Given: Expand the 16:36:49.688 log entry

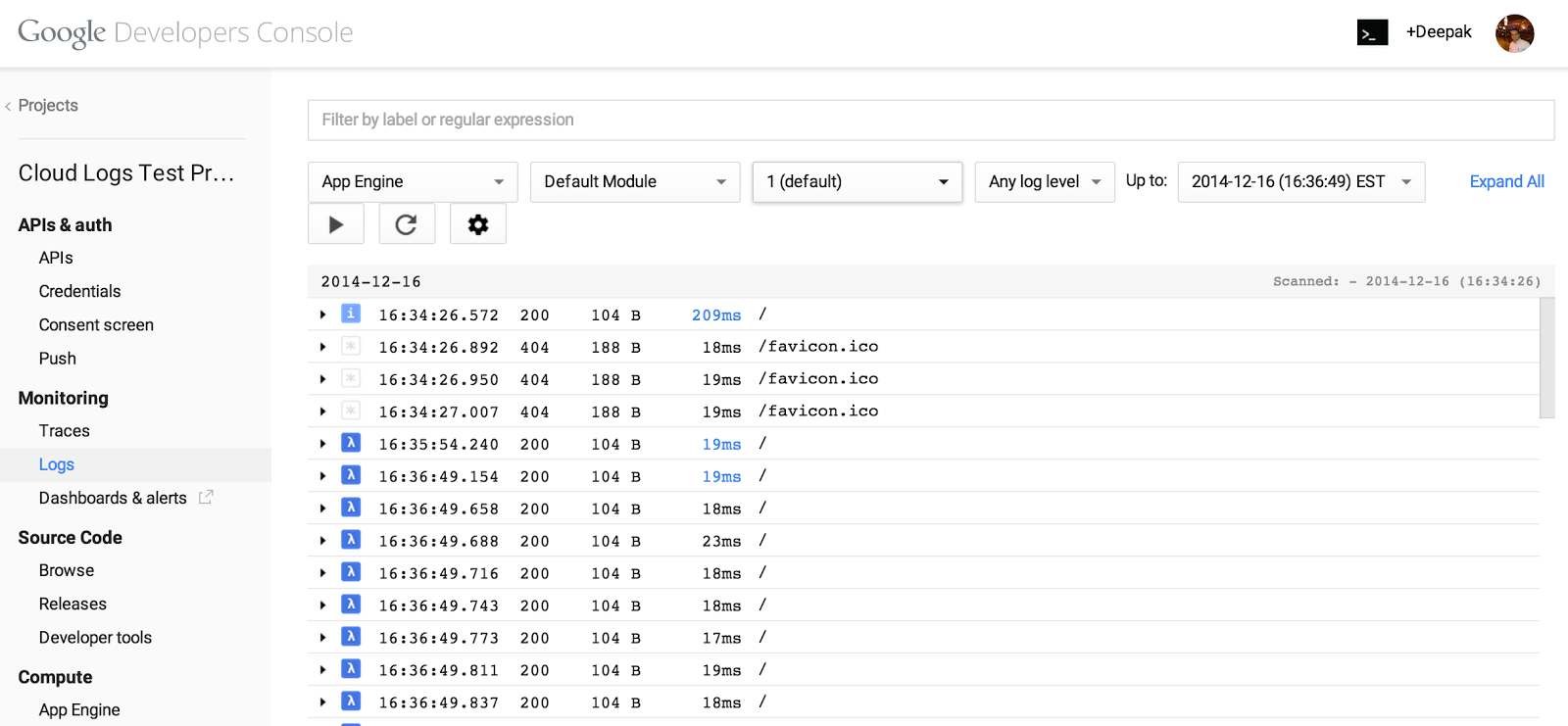Looking at the screenshot, I should click(322, 541).
